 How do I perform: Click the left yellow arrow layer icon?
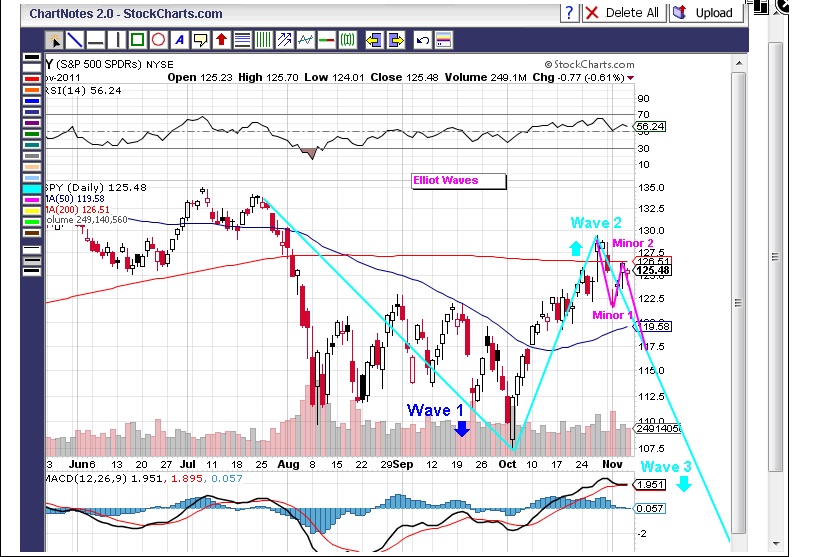click(x=374, y=40)
